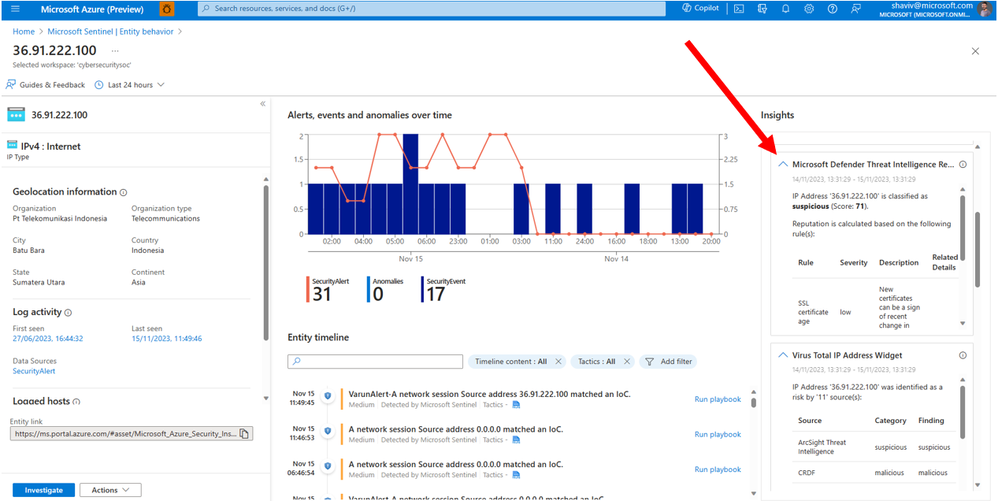The image size is (998, 501).
Task: Run playbook for the 11:46:53 alert
Action: coord(717,434)
